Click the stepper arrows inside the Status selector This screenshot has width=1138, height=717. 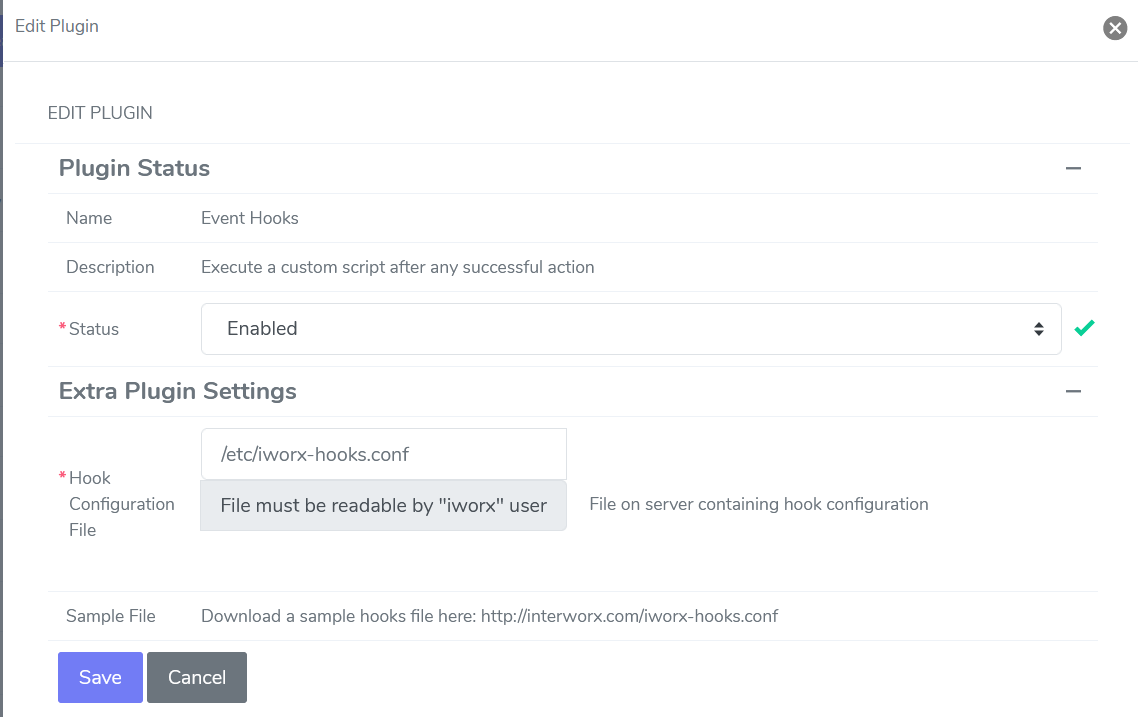(1040, 328)
